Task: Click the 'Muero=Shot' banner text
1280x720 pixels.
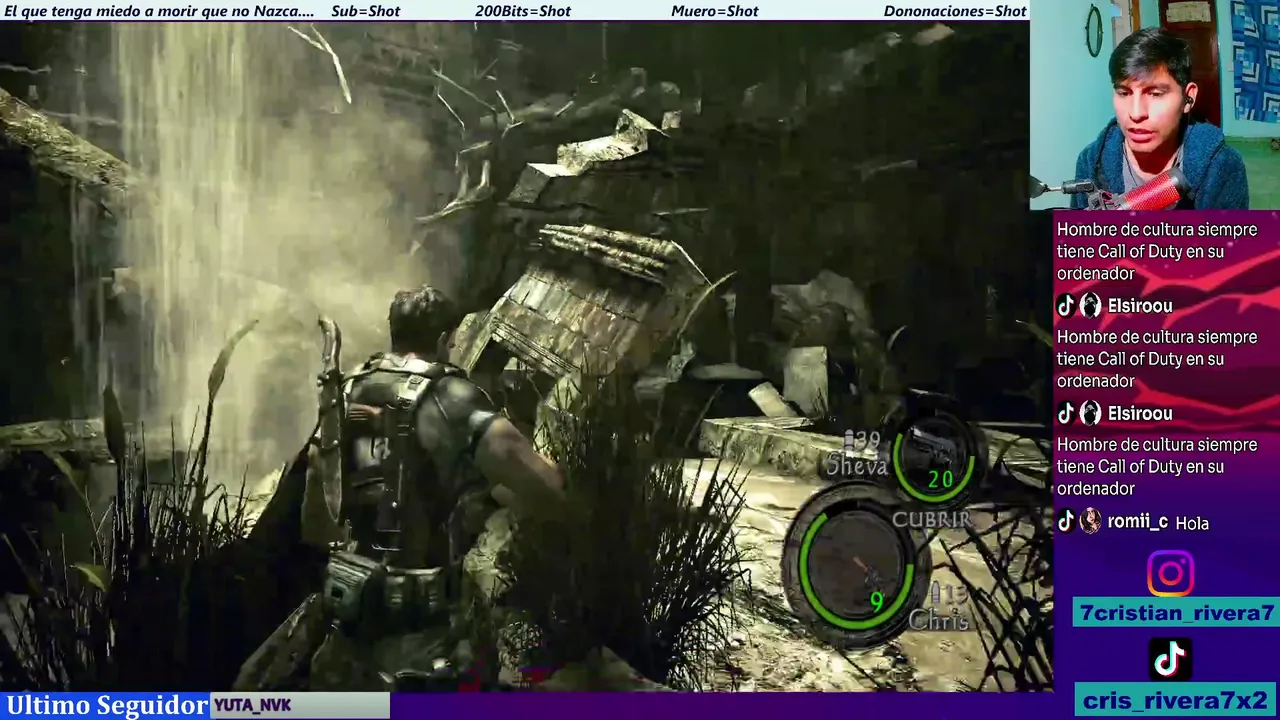Action: pyautogui.click(x=715, y=11)
